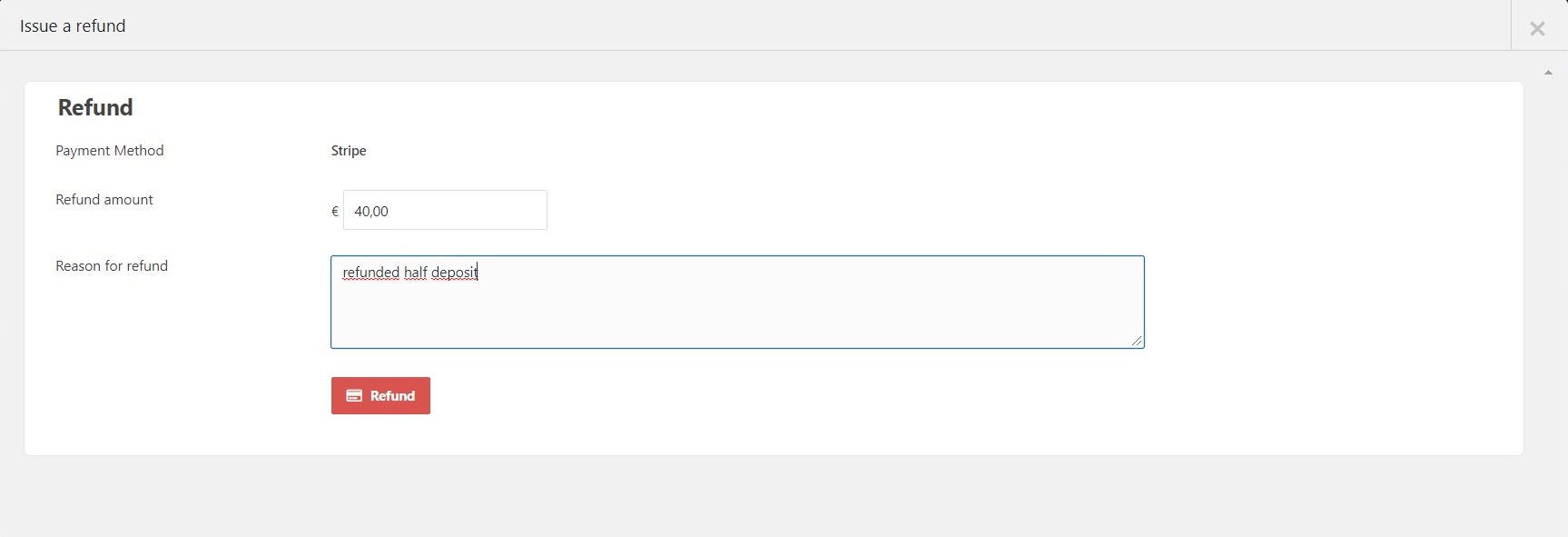Click the textarea resize handle corner
This screenshot has height=537, width=1568.
[x=1137, y=341]
